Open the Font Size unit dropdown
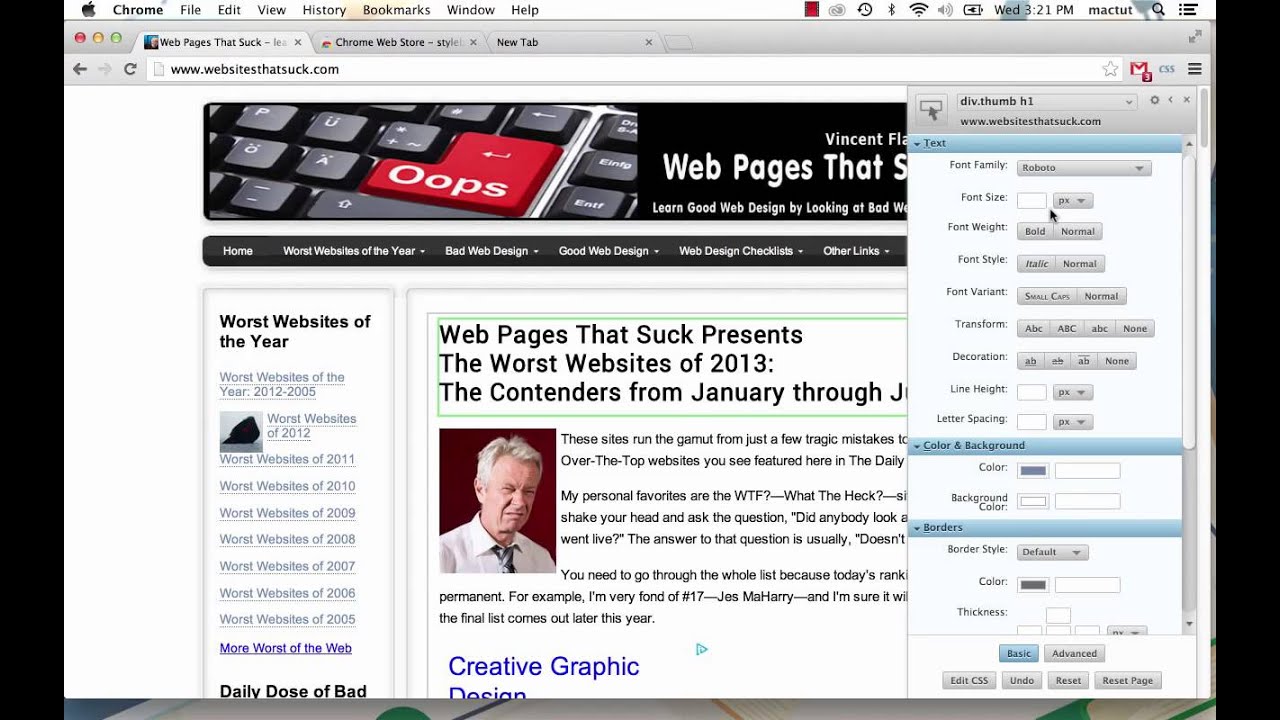The image size is (1280, 720). [1073, 200]
